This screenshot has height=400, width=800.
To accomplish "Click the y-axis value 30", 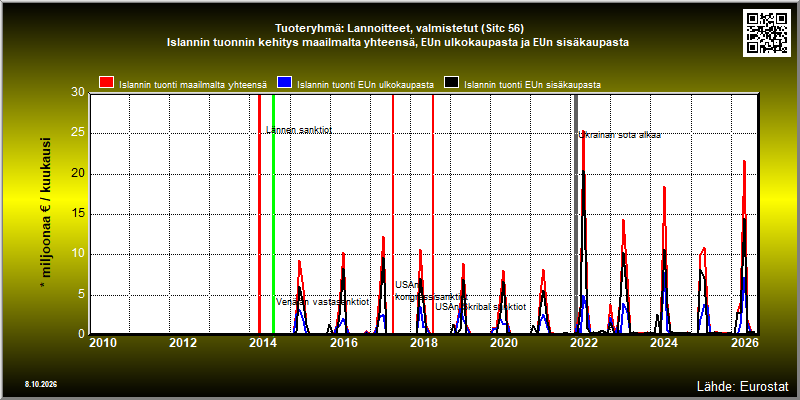I will click(x=79, y=92).
